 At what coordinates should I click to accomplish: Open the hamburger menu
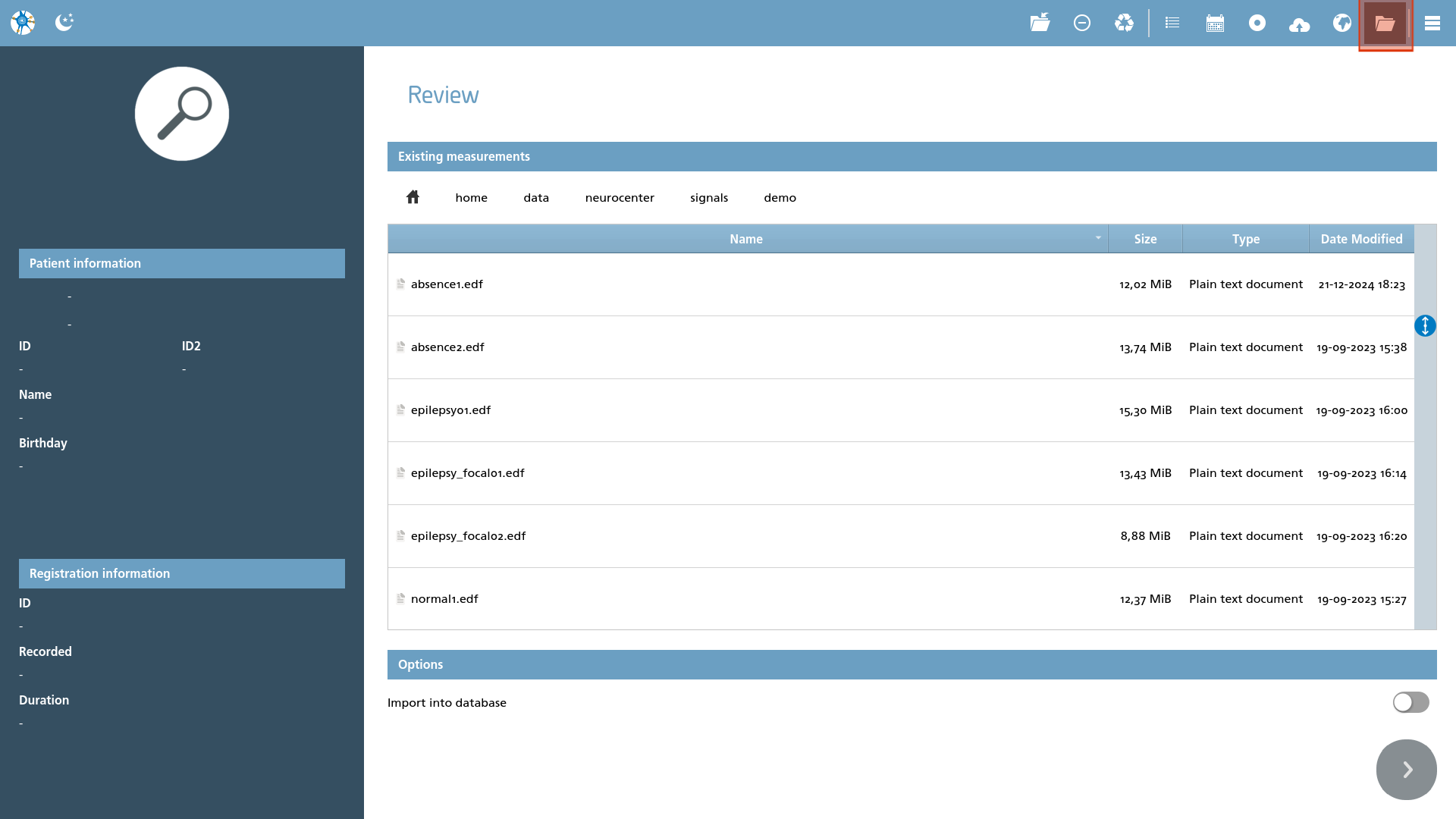pyautogui.click(x=1432, y=23)
